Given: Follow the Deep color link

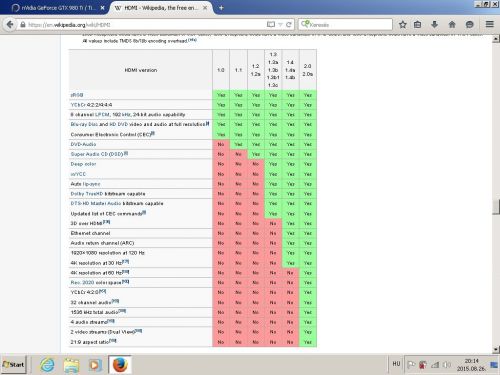Looking at the screenshot, I should (83, 164).
